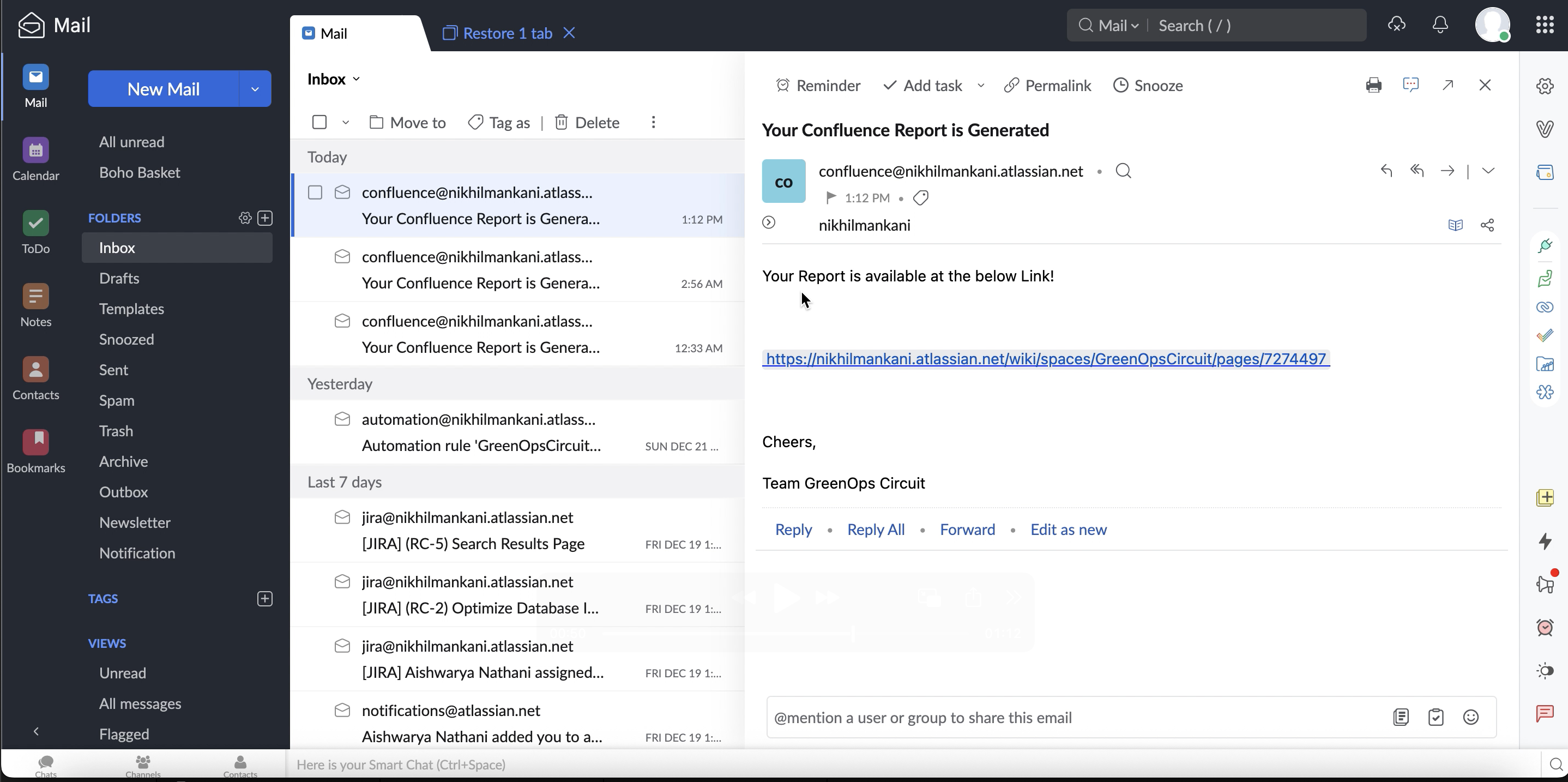Screen dimensions: 1568x782
Task: Share the email via the share icon
Action: [x=1486, y=225]
